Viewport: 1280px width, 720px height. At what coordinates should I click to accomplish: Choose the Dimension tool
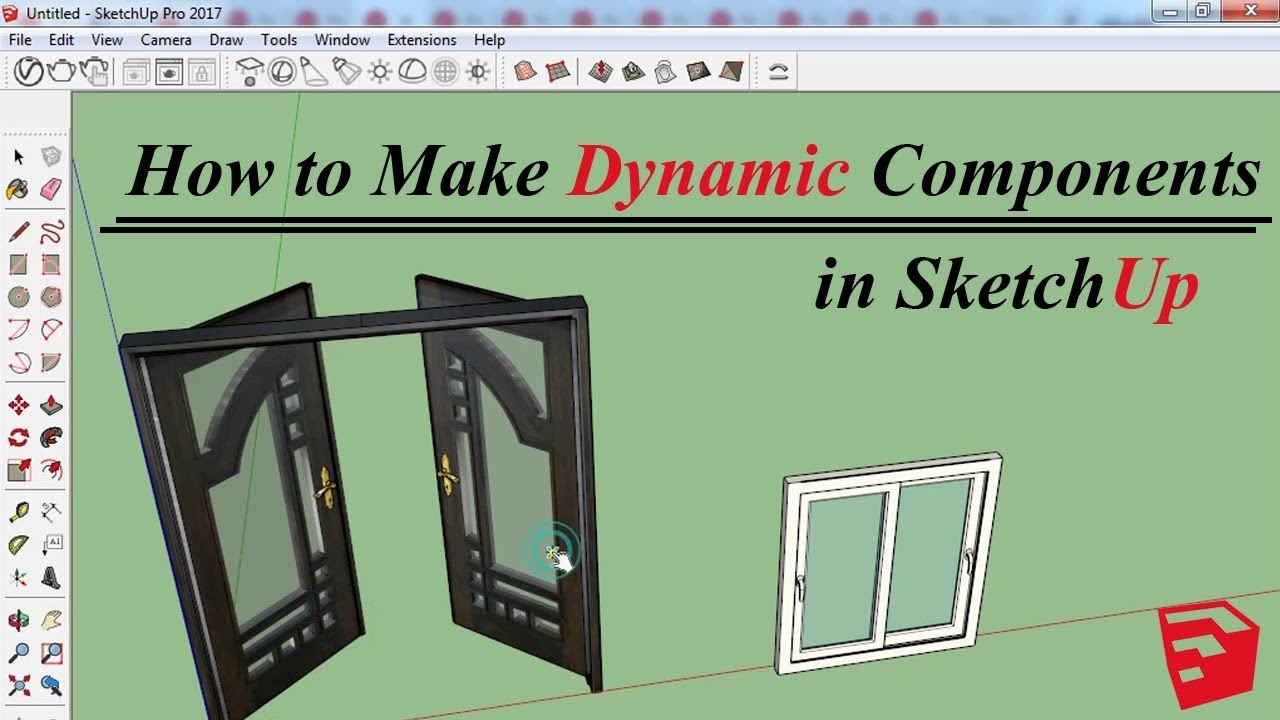point(51,513)
